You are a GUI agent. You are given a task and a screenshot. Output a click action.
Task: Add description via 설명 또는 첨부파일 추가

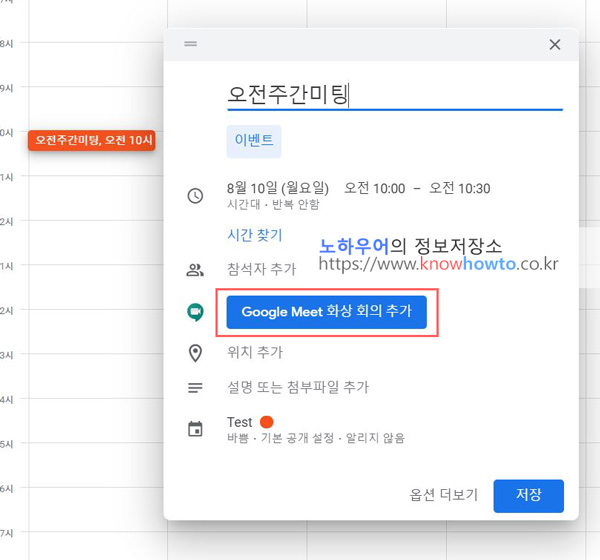(x=298, y=387)
